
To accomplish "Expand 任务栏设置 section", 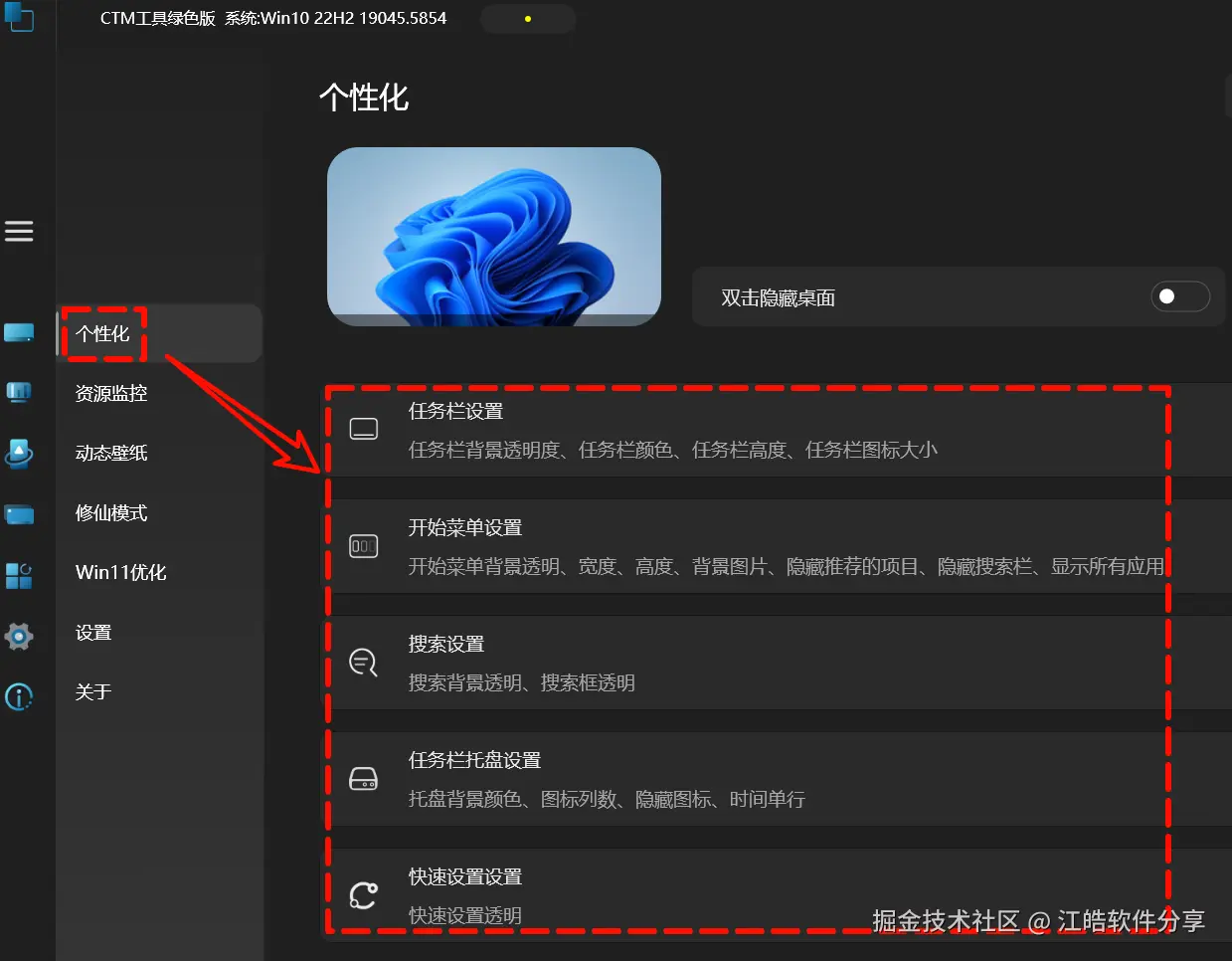I will click(777, 430).
